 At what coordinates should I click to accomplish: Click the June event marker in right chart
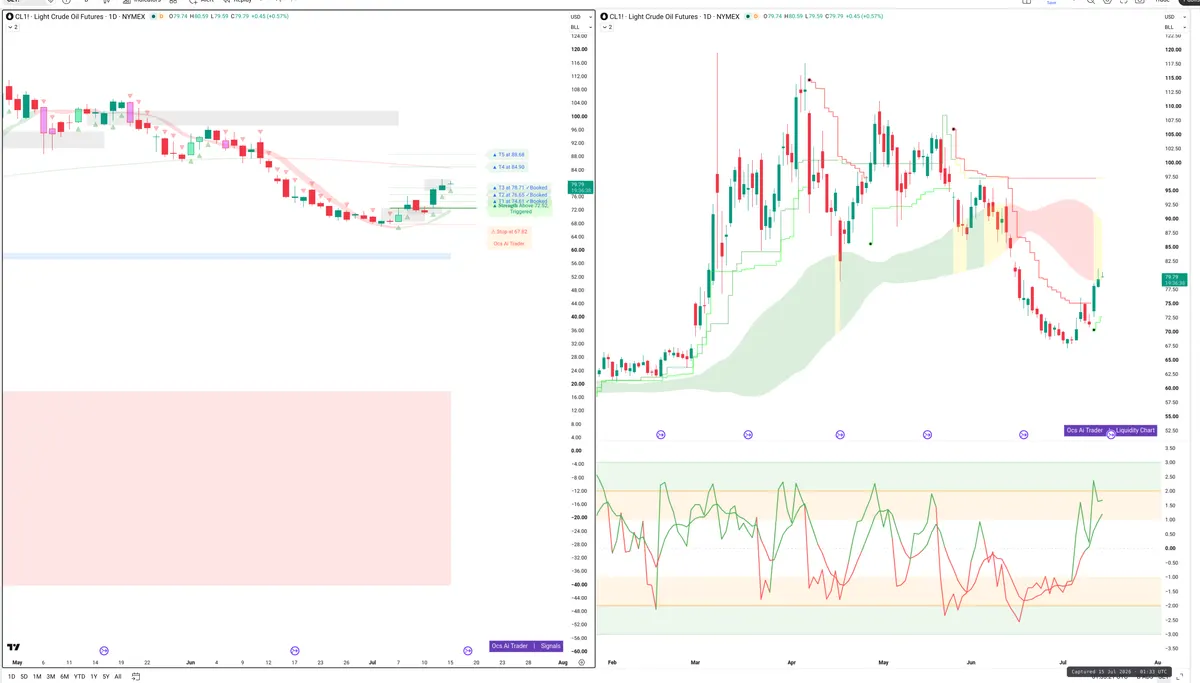tap(1024, 434)
